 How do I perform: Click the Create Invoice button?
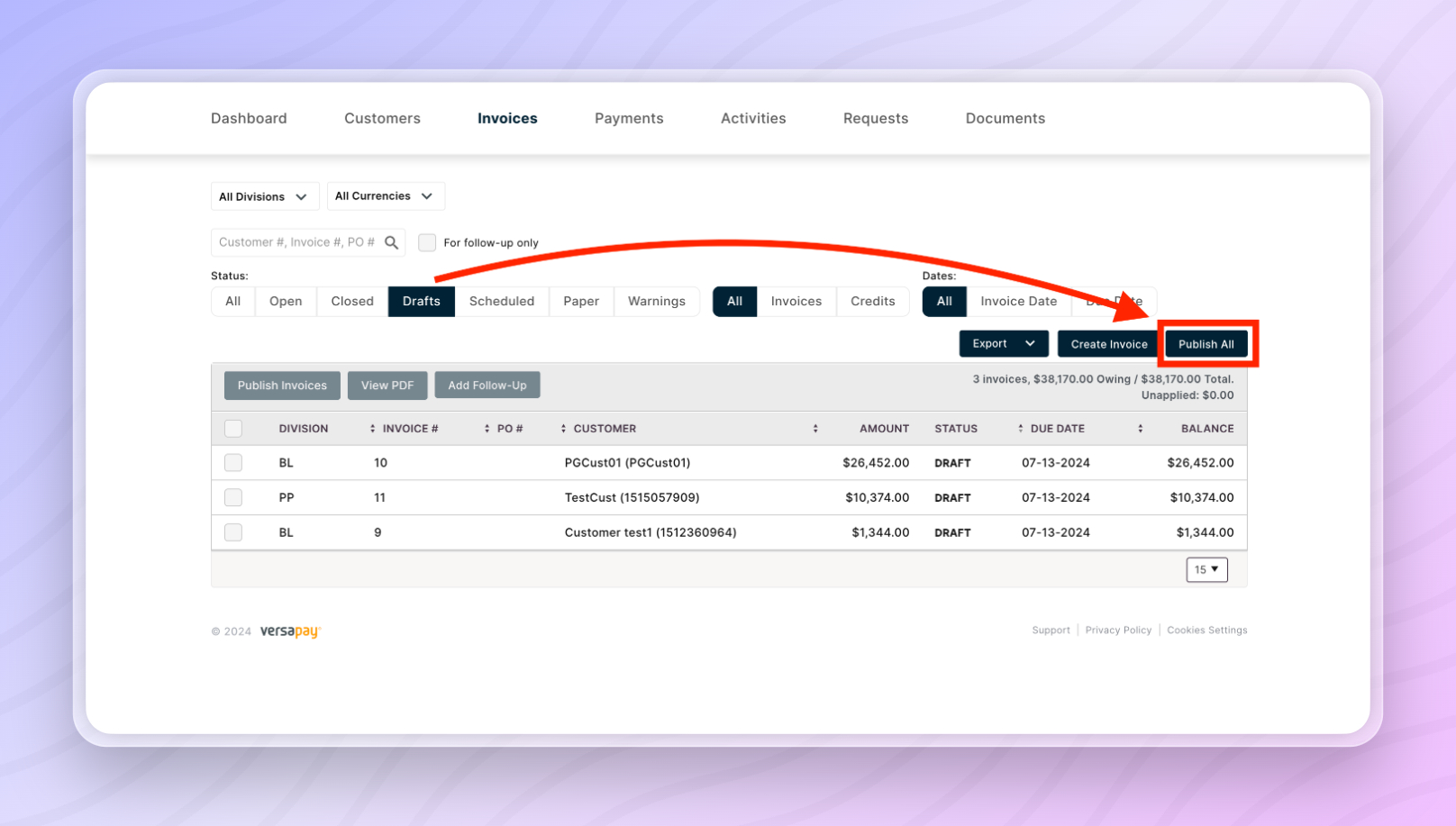click(1109, 344)
